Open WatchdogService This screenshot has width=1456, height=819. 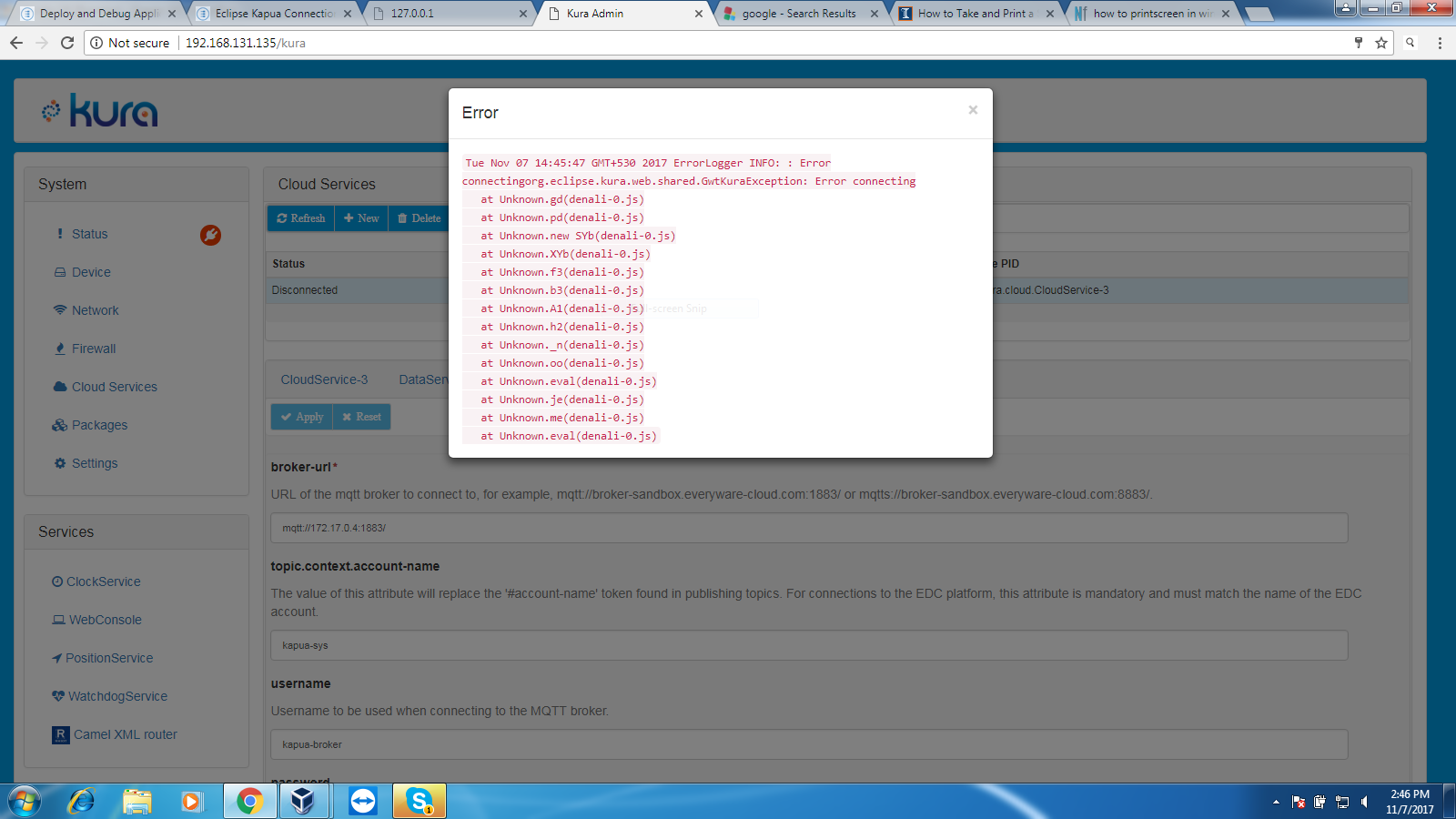tap(117, 696)
